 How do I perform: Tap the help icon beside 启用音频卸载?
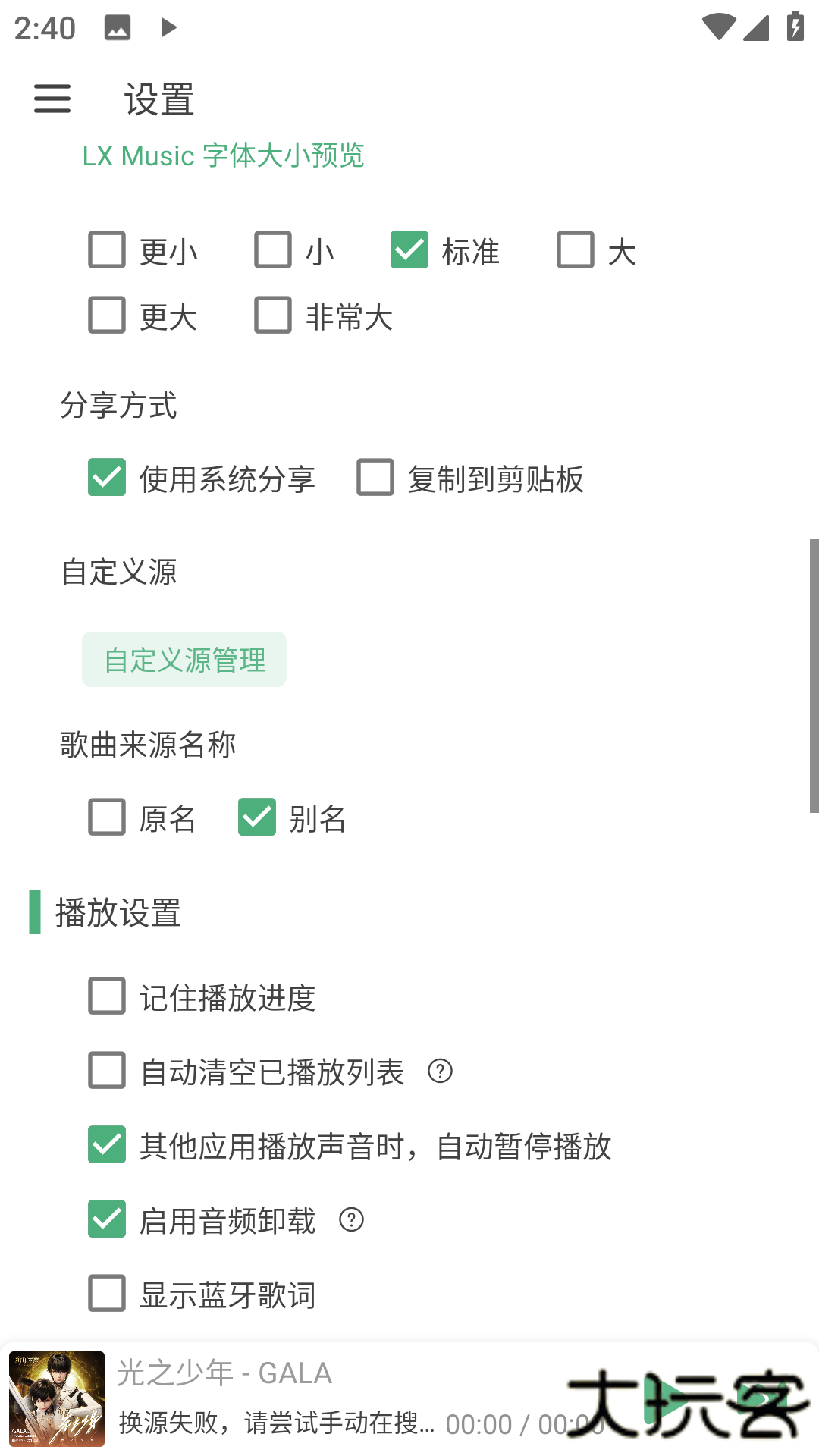point(351,1221)
